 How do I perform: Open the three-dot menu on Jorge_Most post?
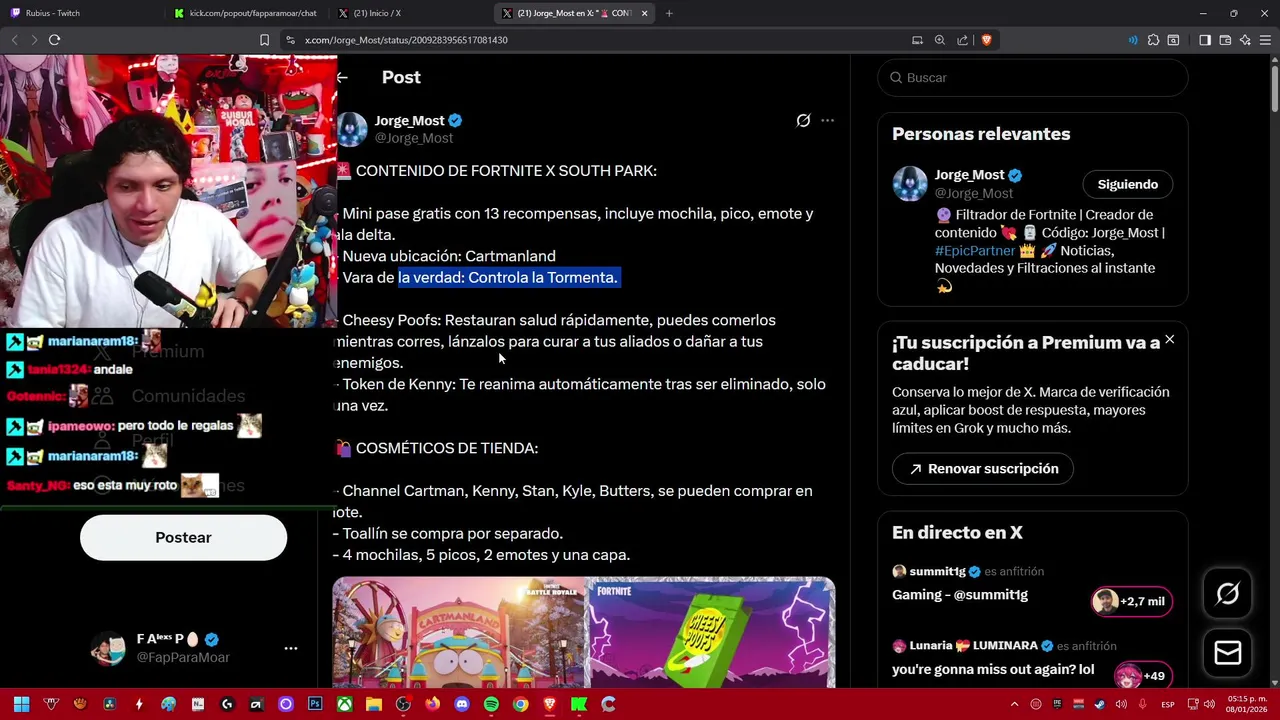(x=827, y=120)
